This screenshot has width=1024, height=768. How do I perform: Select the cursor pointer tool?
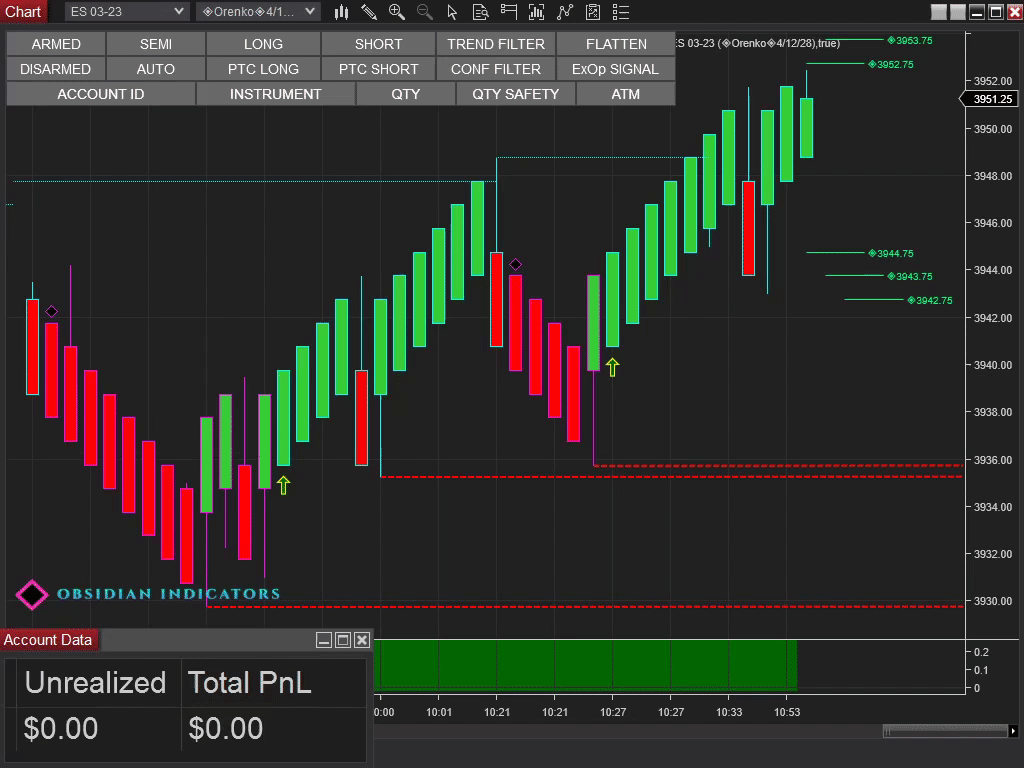coord(452,12)
